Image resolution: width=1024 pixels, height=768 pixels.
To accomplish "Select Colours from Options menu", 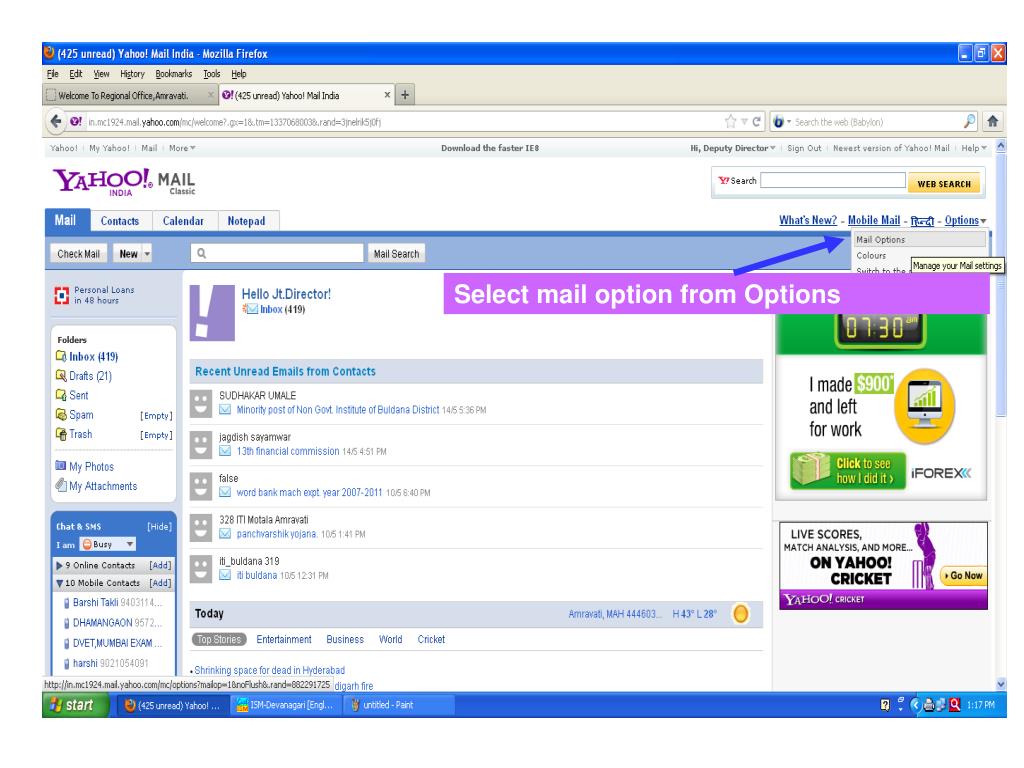I will click(x=871, y=255).
